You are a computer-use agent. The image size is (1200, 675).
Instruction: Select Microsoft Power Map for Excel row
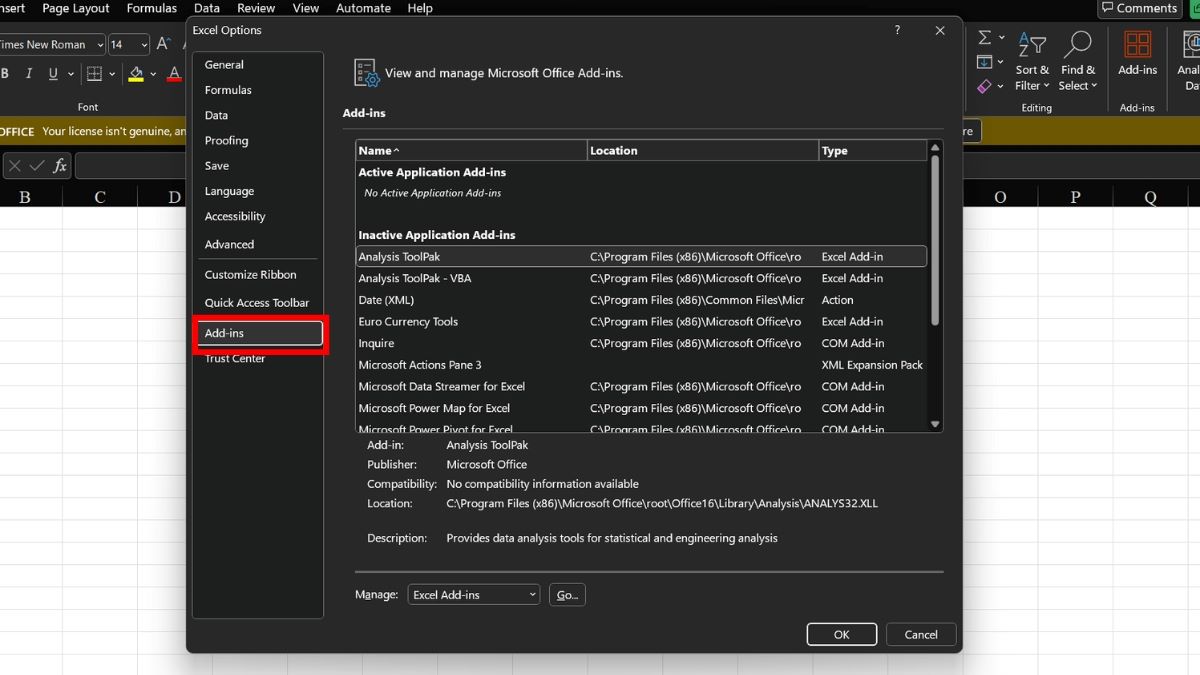click(x=642, y=408)
